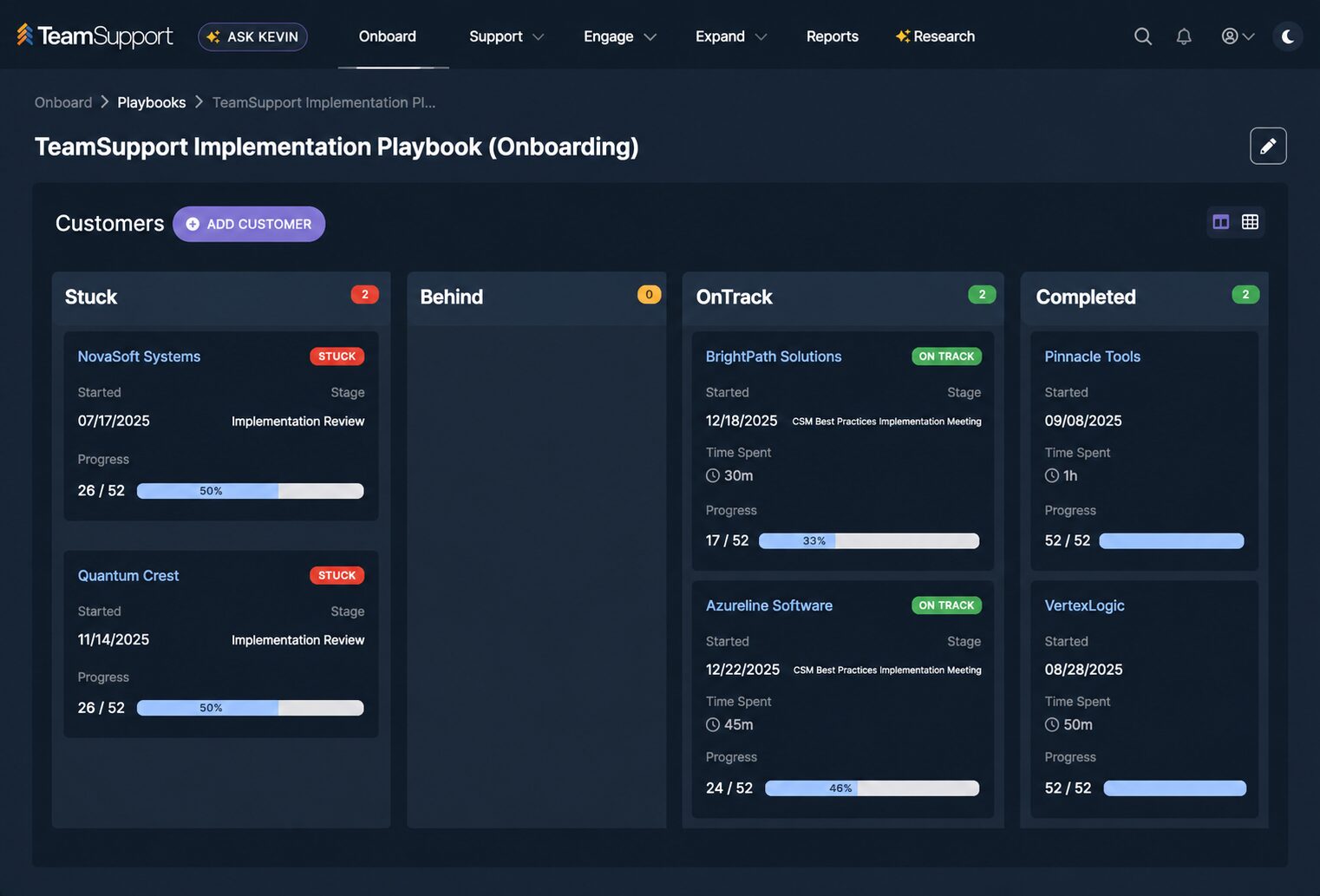Click the Stuck column count badge
The height and width of the screenshot is (896, 1320).
[x=365, y=295]
